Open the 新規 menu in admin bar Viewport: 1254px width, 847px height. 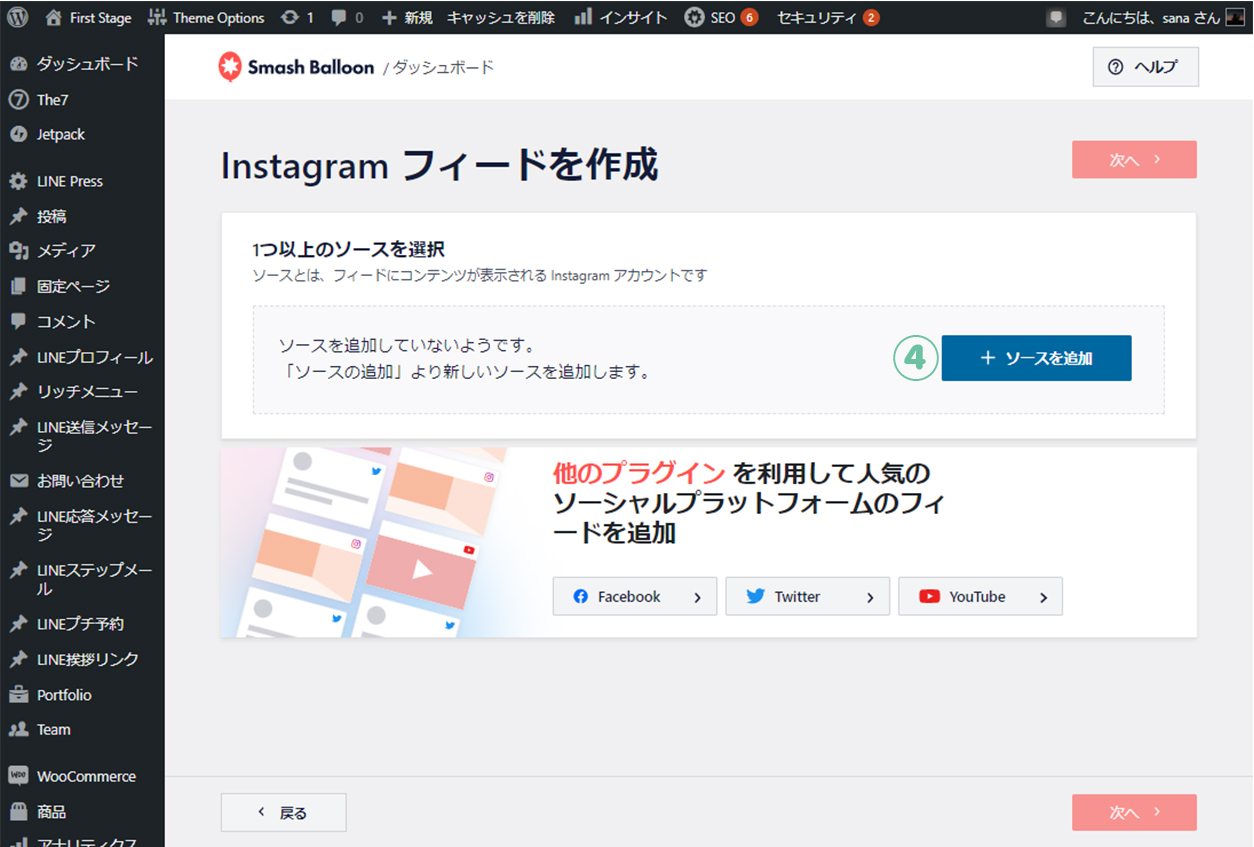407,17
